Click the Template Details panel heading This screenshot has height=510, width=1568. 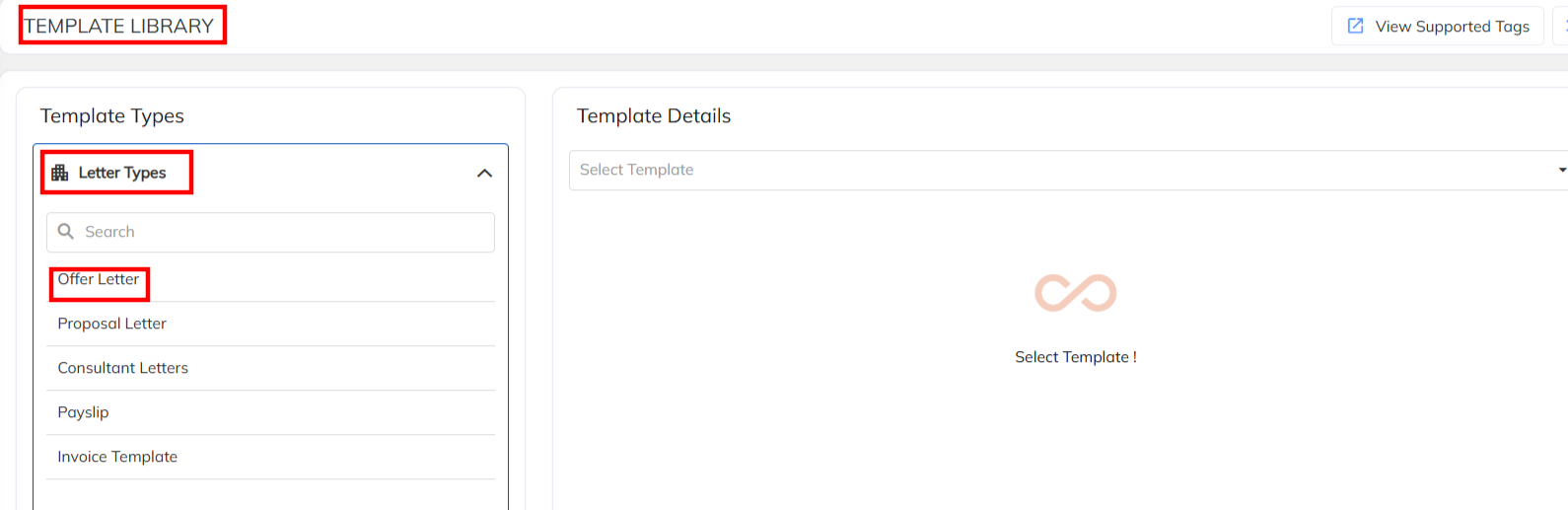point(653,115)
